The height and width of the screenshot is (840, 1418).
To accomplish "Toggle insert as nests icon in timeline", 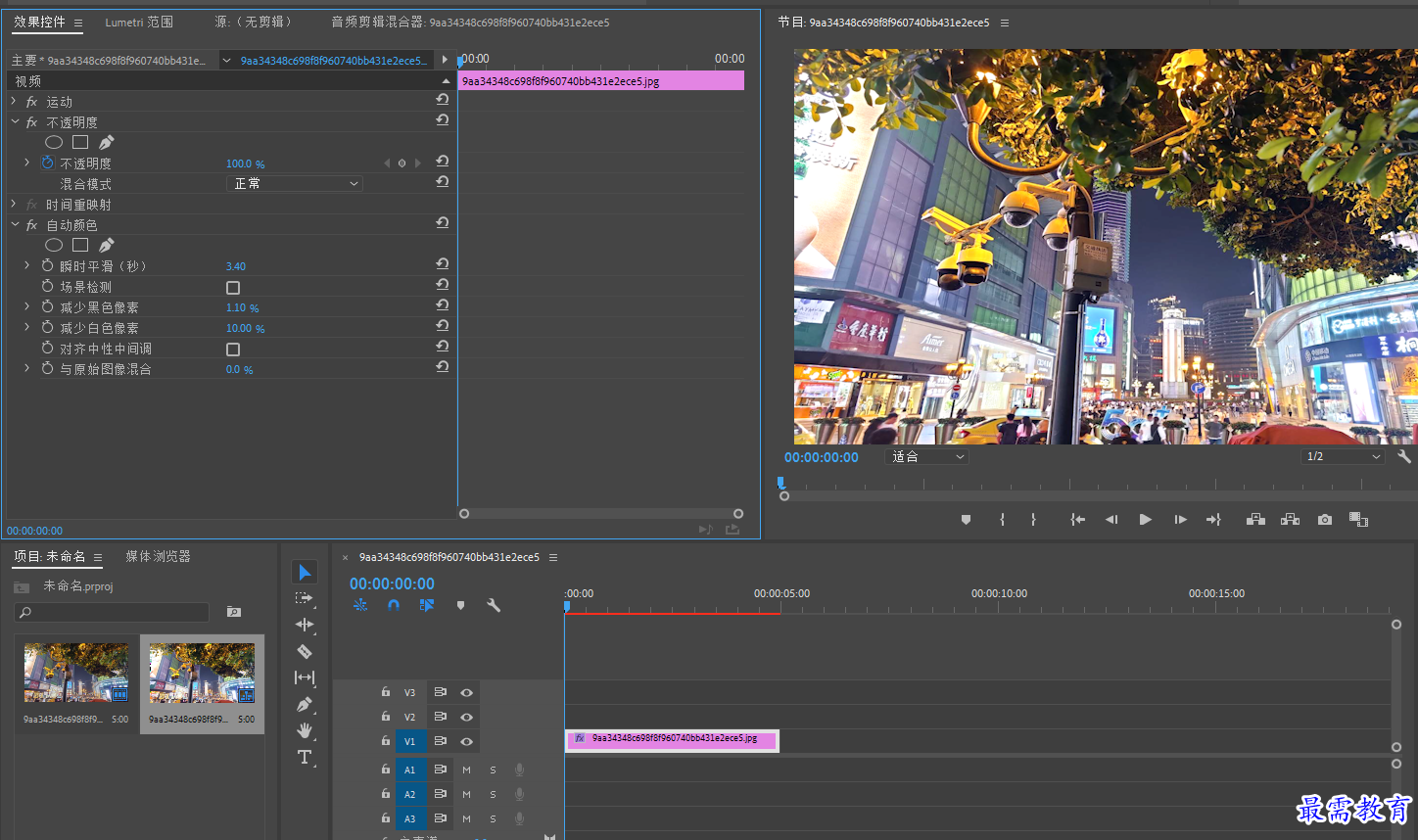I will [360, 605].
